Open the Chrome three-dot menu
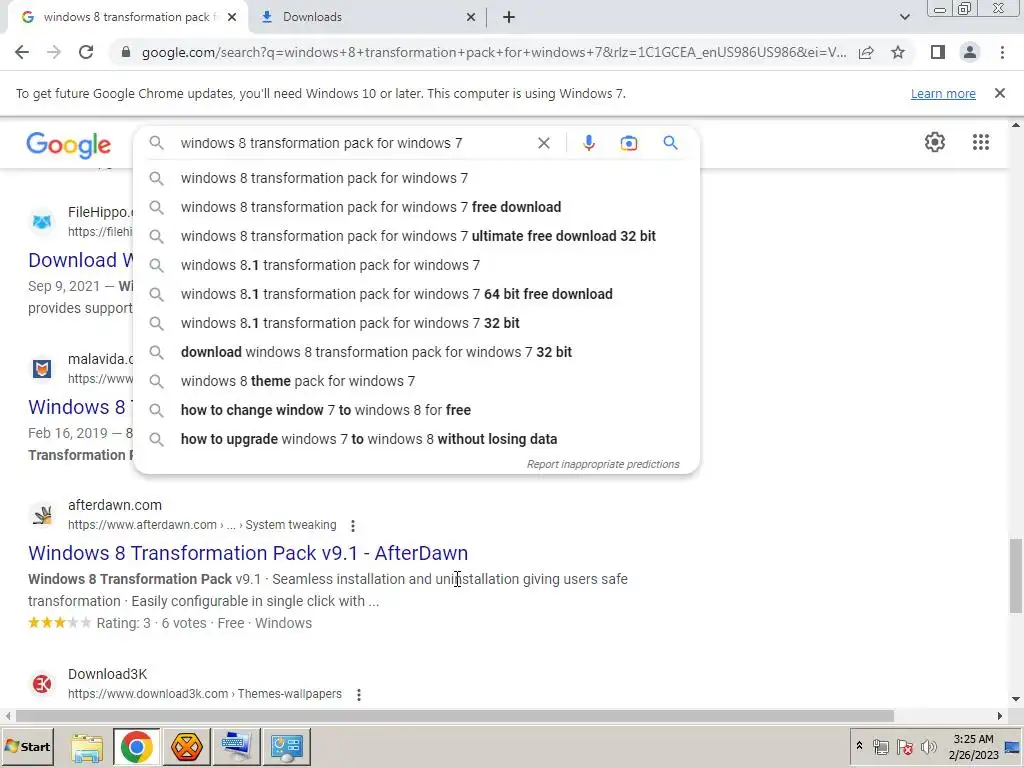 1002,52
